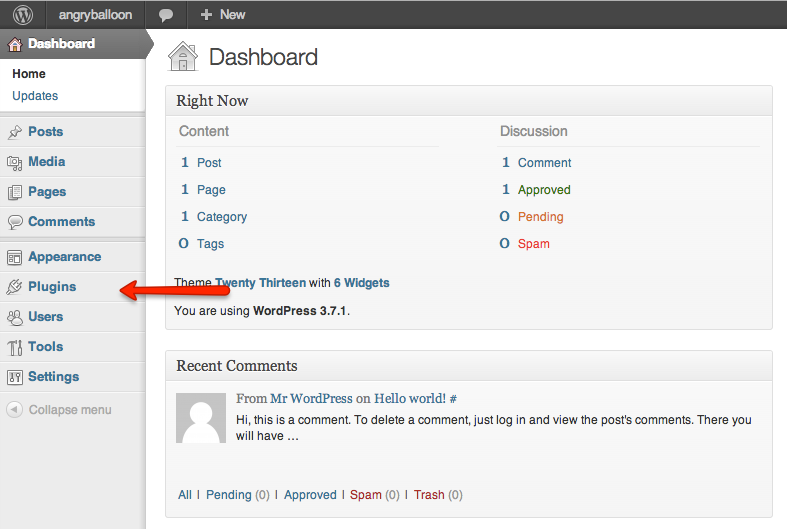Click the Collapse menu label

[70, 410]
